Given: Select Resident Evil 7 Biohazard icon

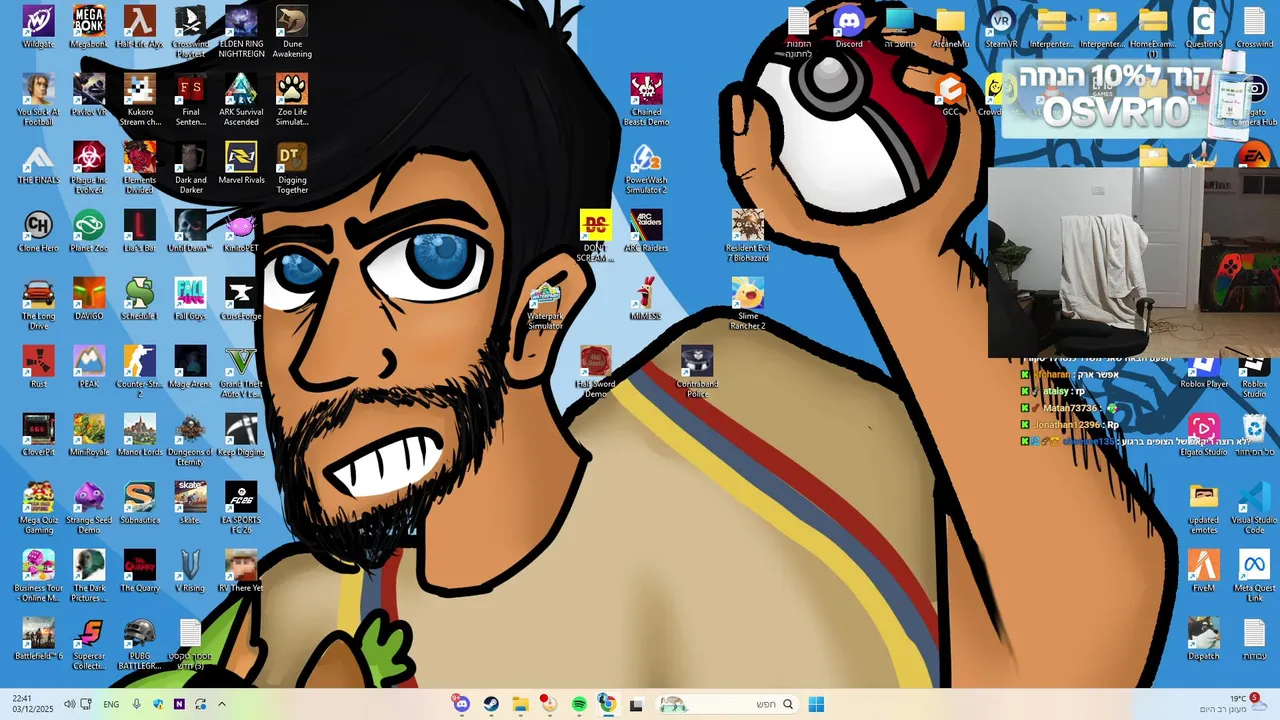Looking at the screenshot, I should (748, 236).
